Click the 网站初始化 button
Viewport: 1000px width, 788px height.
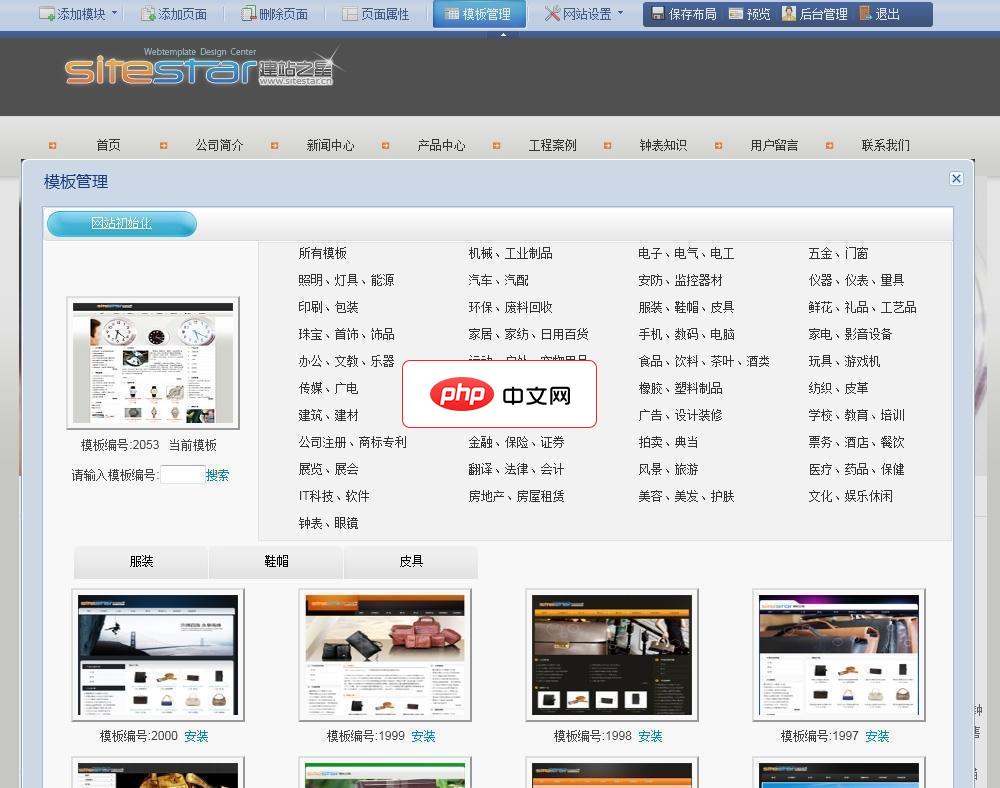[121, 224]
